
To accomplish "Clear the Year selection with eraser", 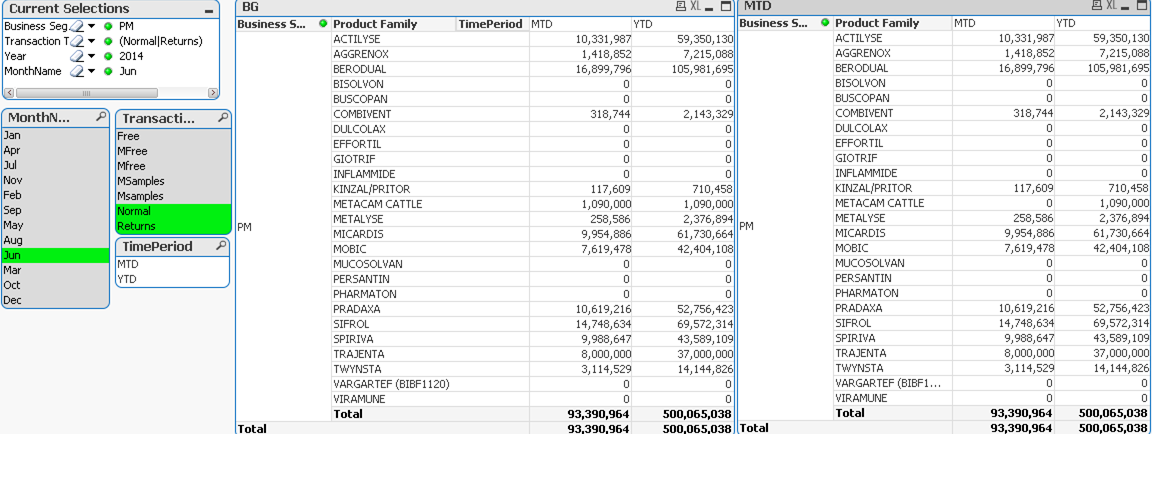I will (x=76, y=56).
